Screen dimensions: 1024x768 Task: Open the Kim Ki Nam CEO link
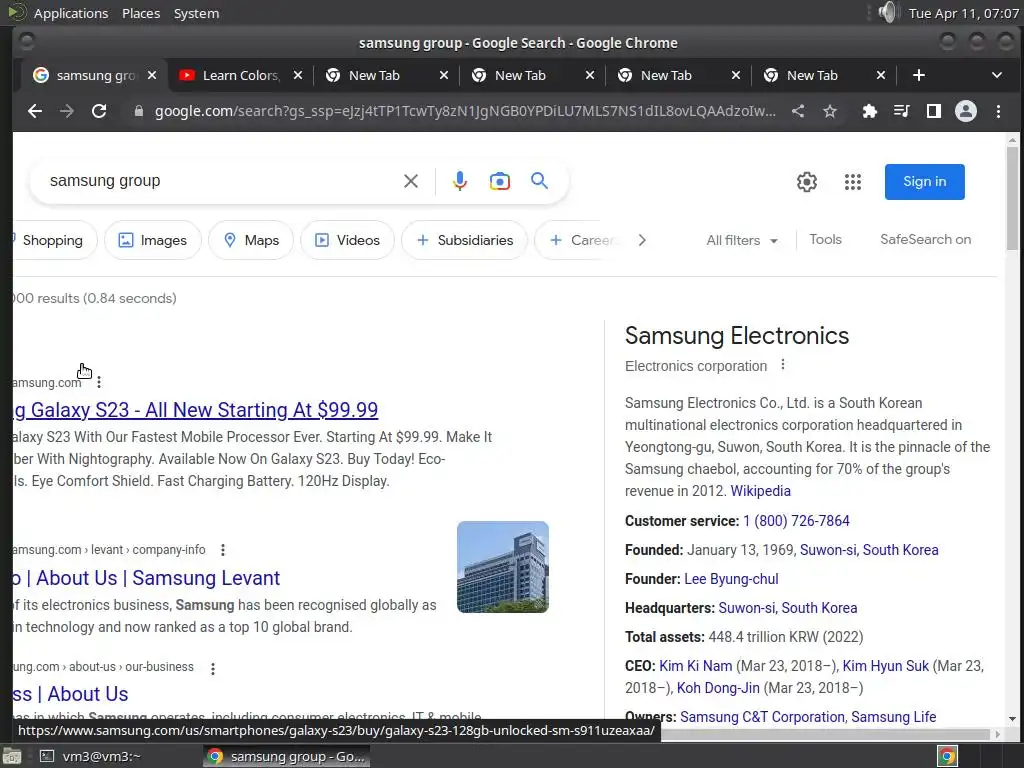pyautogui.click(x=696, y=666)
